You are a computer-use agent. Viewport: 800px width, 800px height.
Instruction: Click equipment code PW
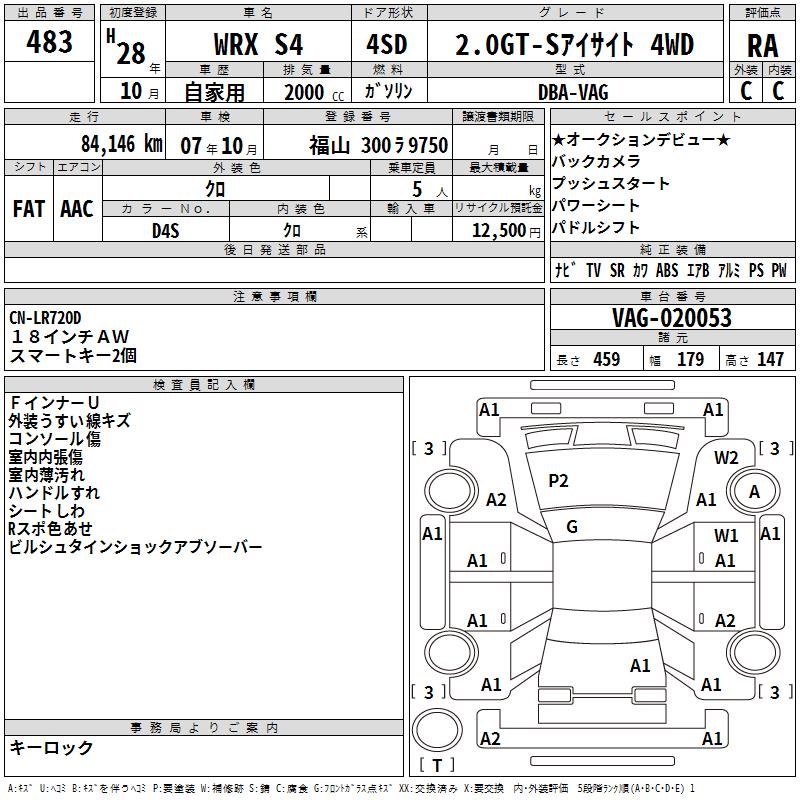pos(779,270)
